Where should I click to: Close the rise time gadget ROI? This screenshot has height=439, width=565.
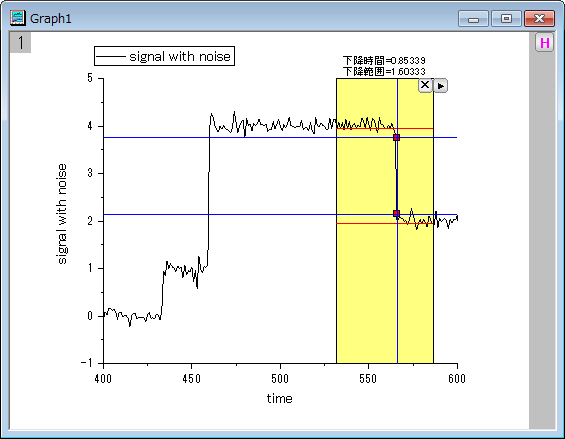(425, 85)
